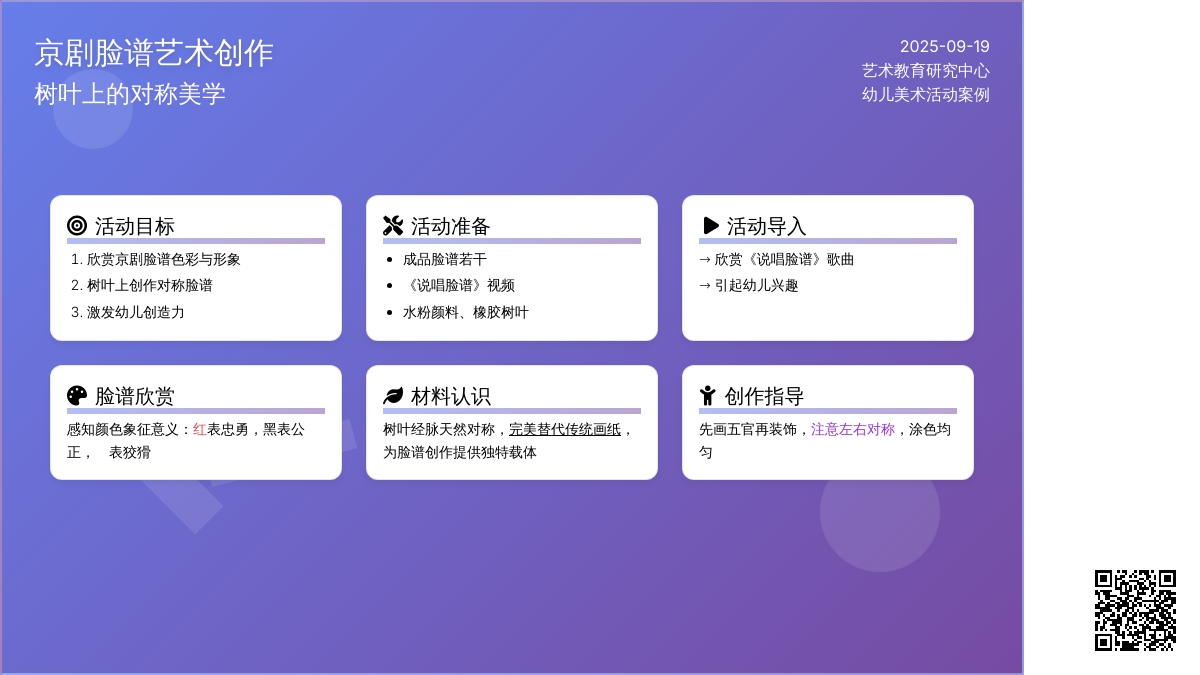Click the subtitle 树叶上的对称美学
This screenshot has height=675, width=1200.
click(130, 94)
